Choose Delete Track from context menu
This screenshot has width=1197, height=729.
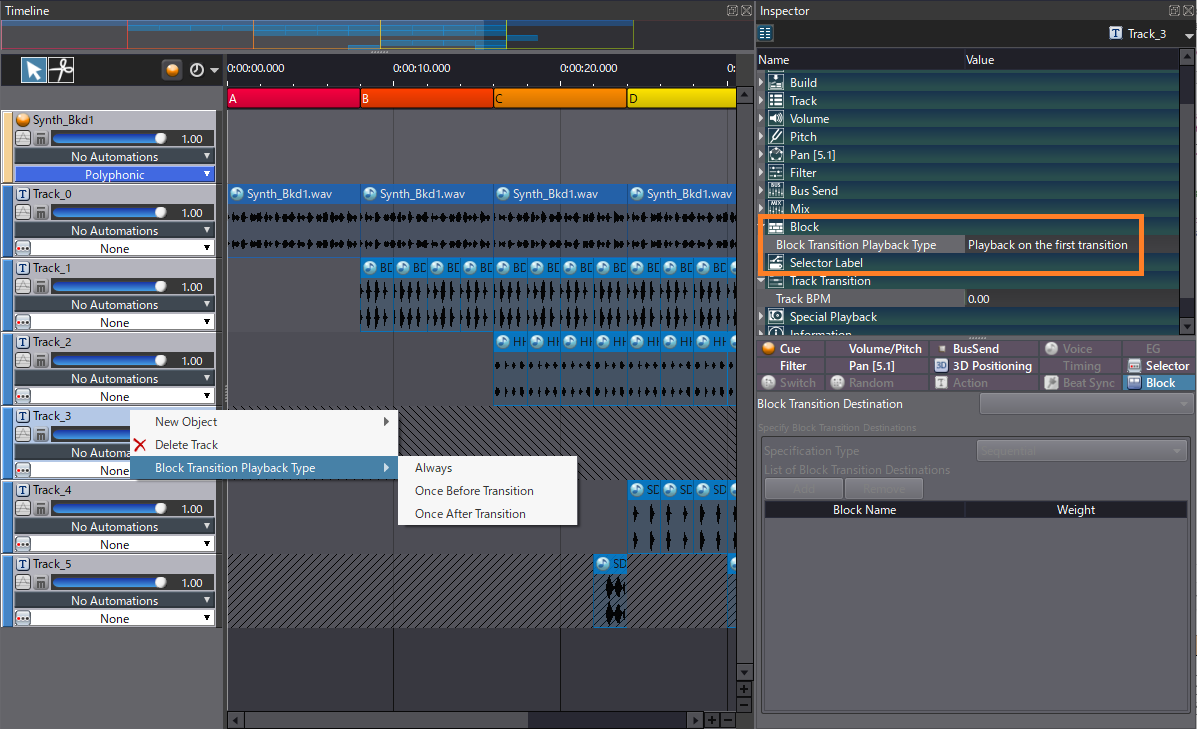[x=264, y=444]
